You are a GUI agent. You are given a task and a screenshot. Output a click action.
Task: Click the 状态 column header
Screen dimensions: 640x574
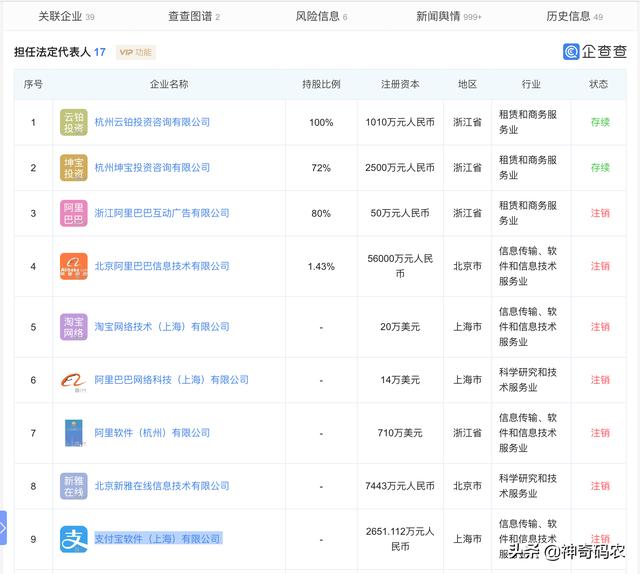[599, 85]
